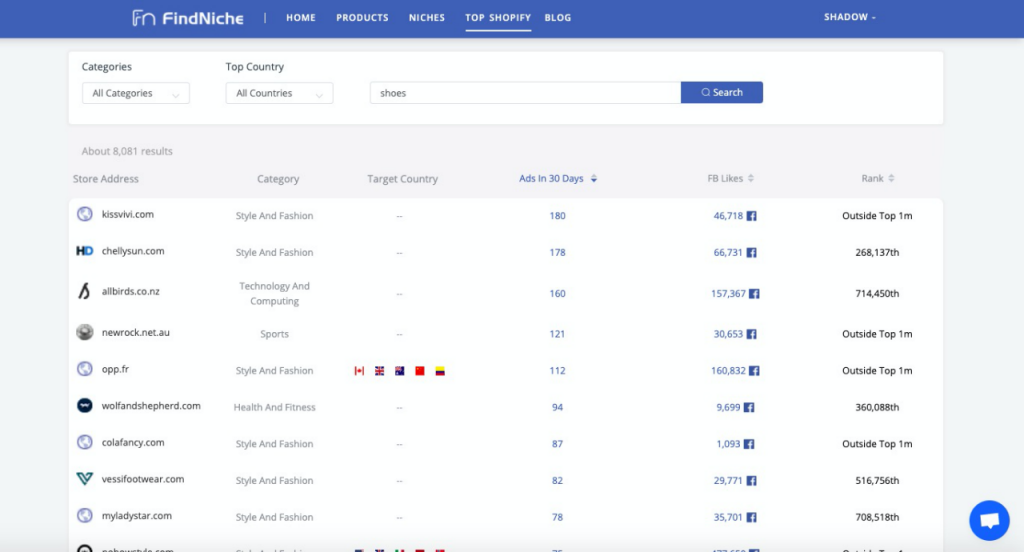Click the UK flag in opp.fr row
The image size is (1024, 552).
click(379, 370)
